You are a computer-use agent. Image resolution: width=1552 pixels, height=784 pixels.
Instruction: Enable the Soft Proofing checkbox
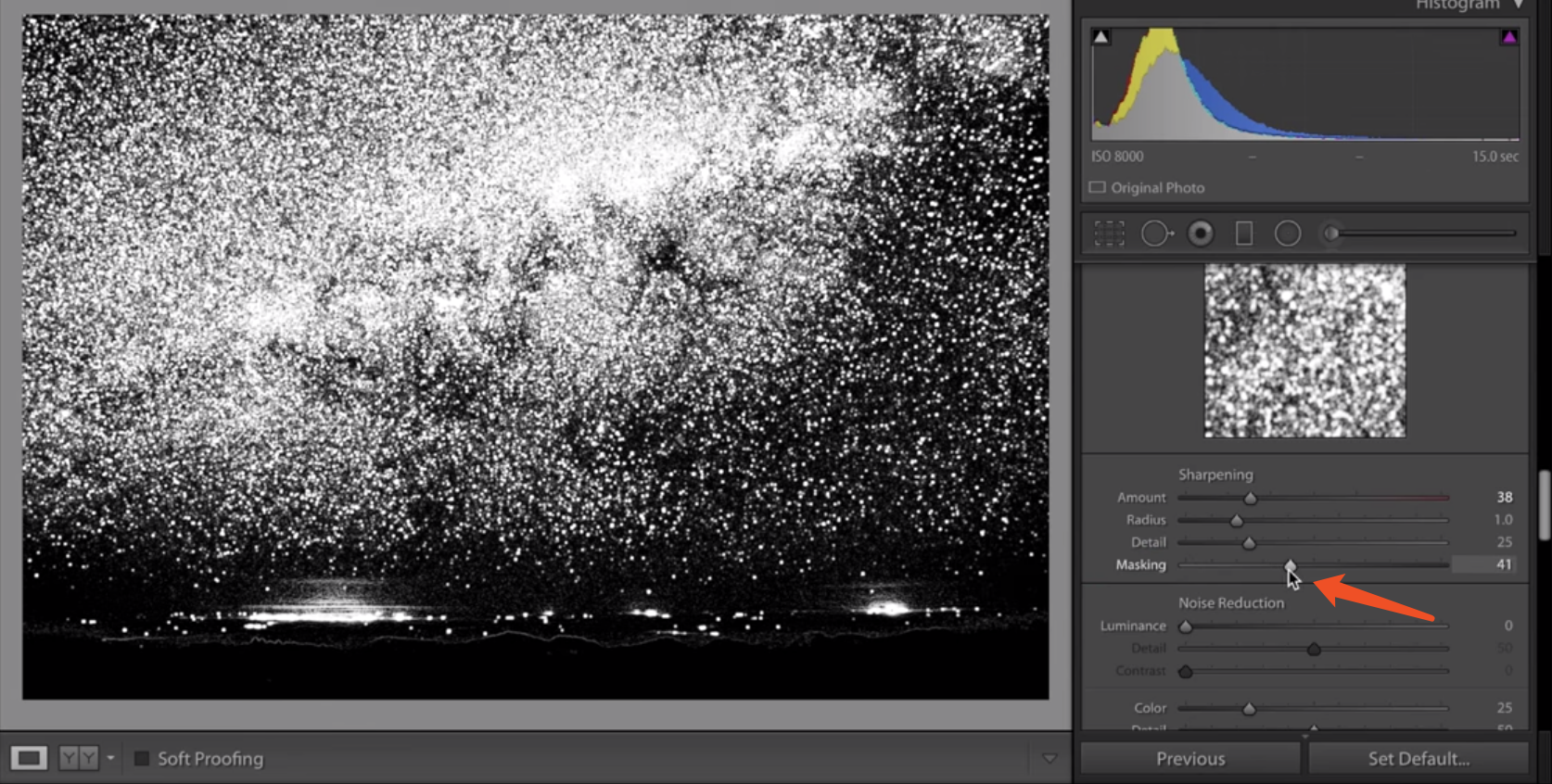pos(142,759)
